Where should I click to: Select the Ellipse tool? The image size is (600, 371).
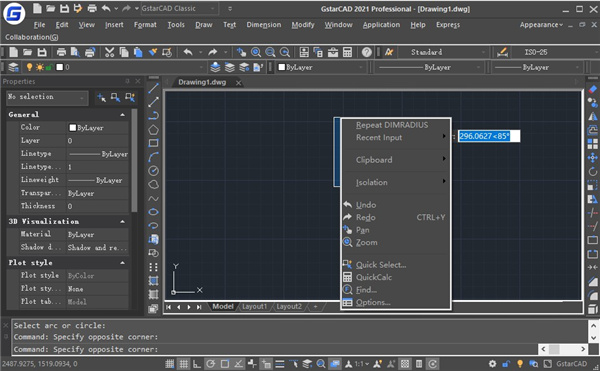pos(153,212)
